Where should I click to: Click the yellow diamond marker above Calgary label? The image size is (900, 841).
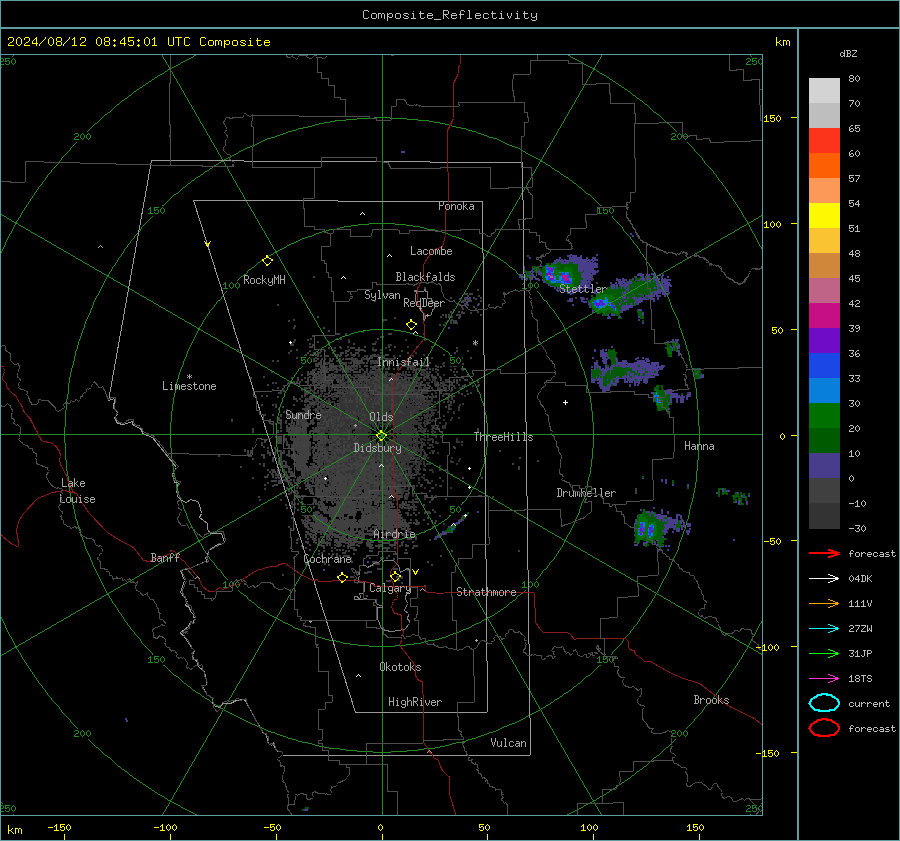point(395,576)
